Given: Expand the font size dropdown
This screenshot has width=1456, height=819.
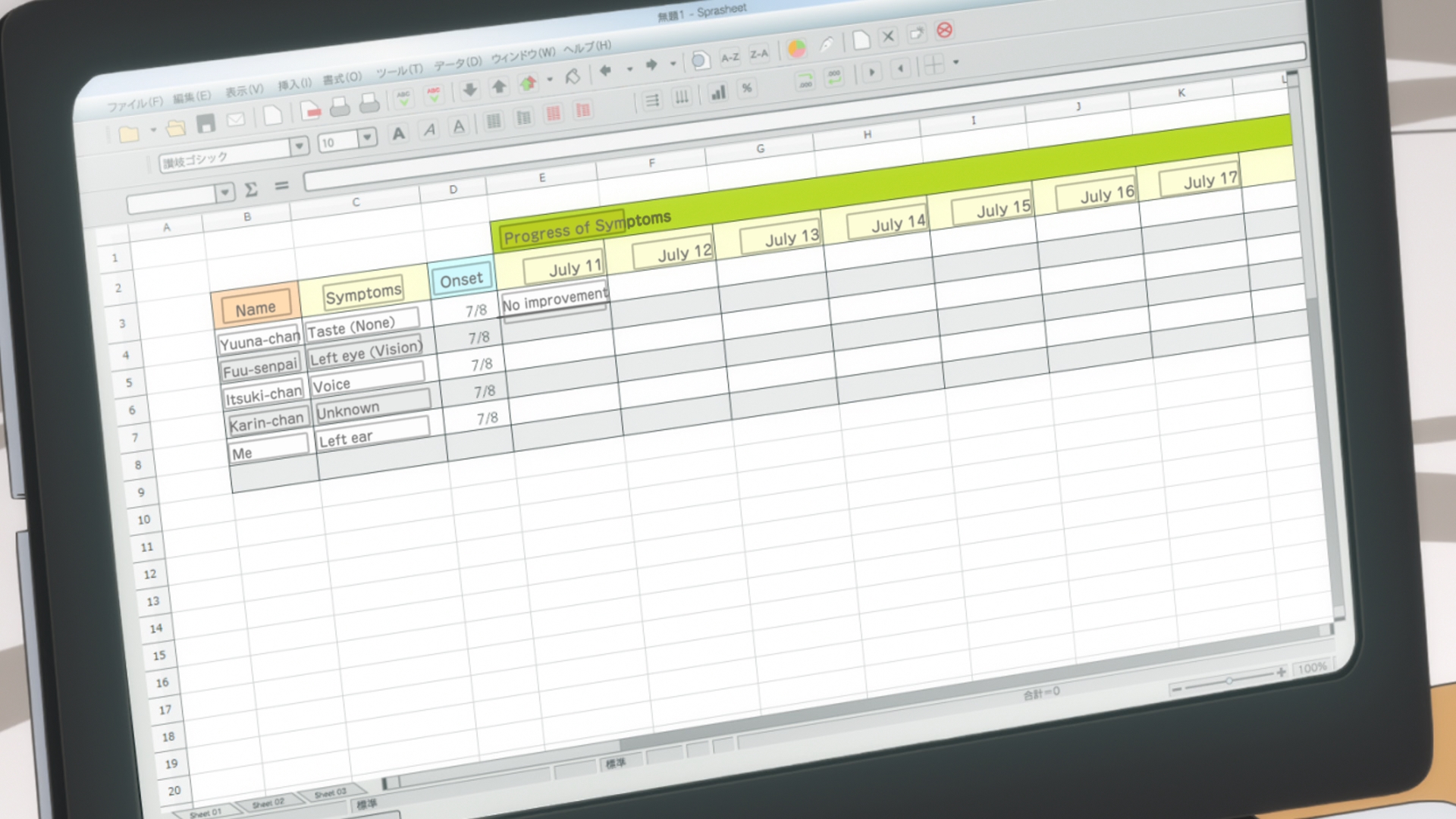Looking at the screenshot, I should (x=367, y=137).
